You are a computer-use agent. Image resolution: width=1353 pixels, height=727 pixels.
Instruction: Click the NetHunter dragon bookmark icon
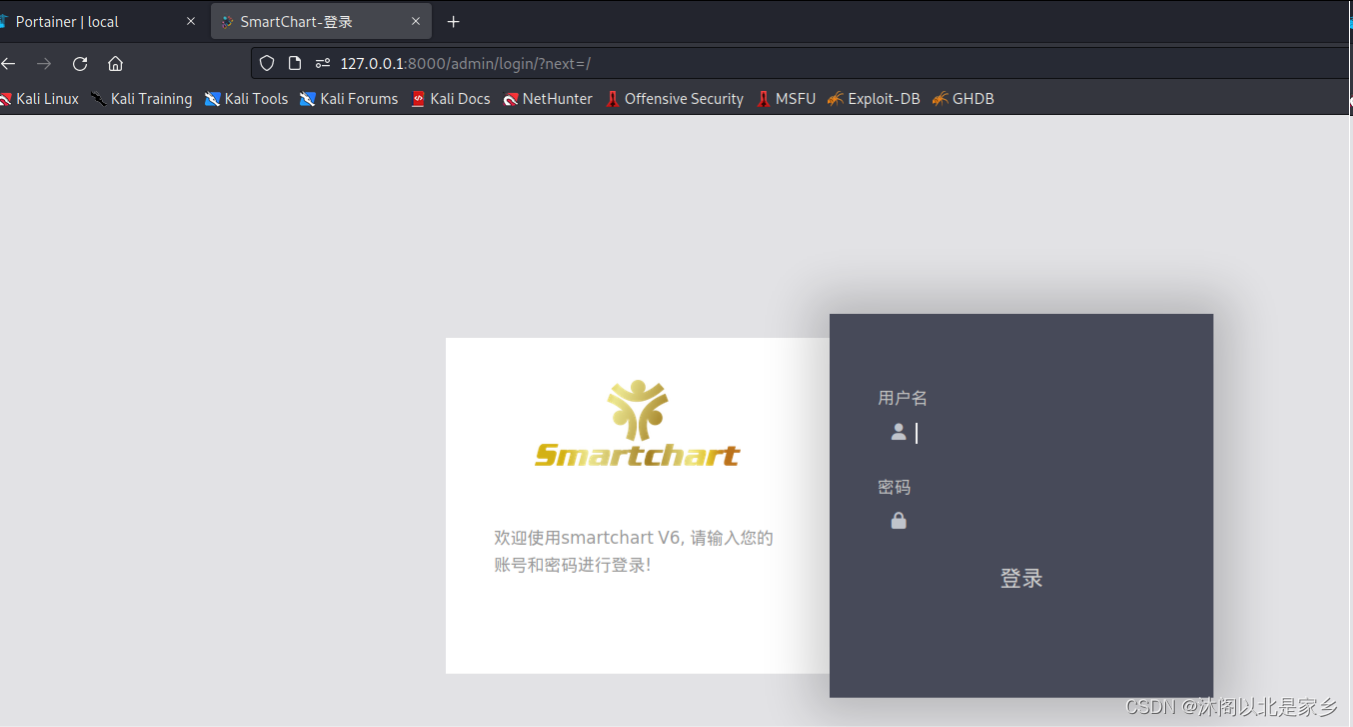508,98
